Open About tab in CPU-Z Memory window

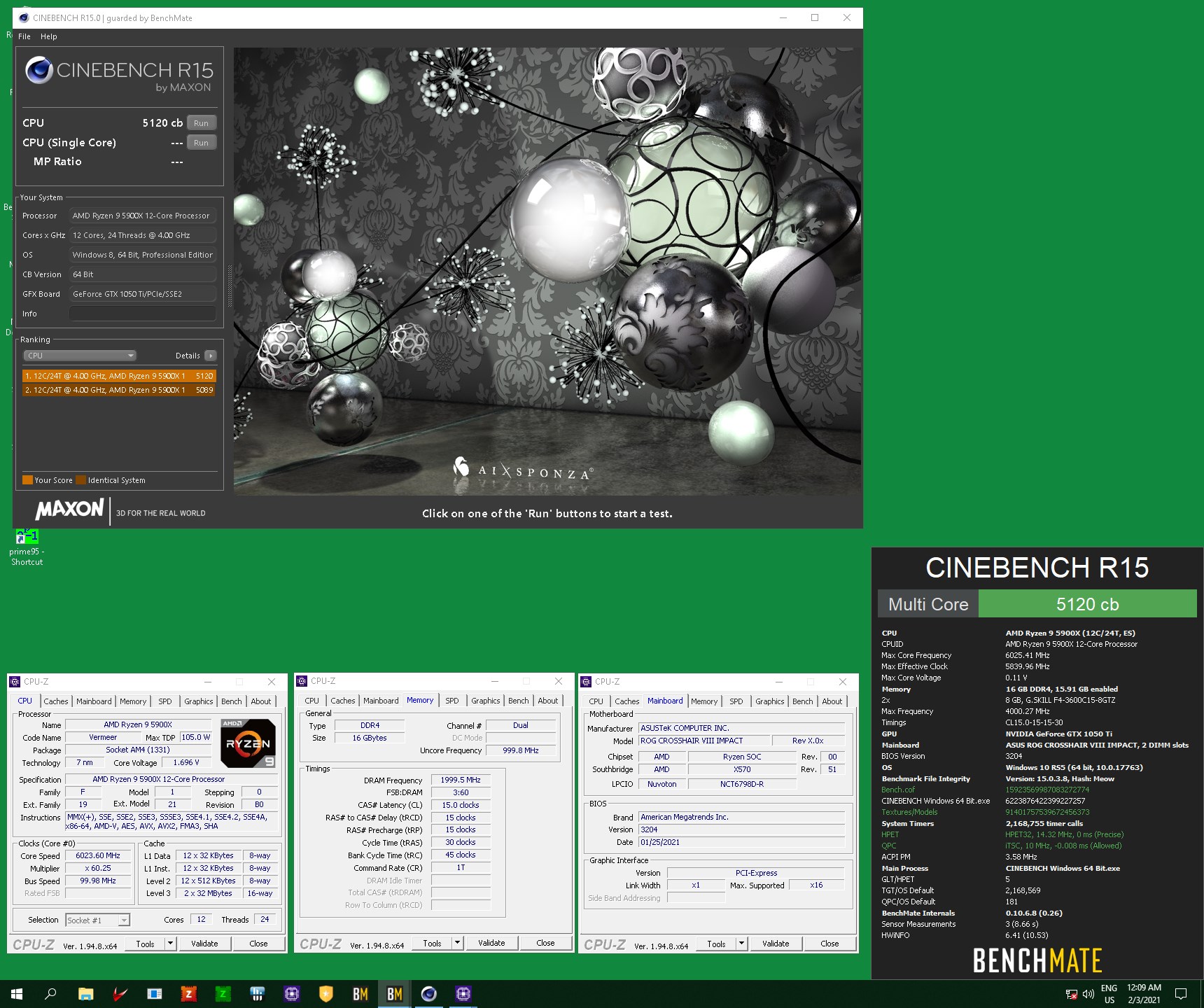(x=548, y=701)
